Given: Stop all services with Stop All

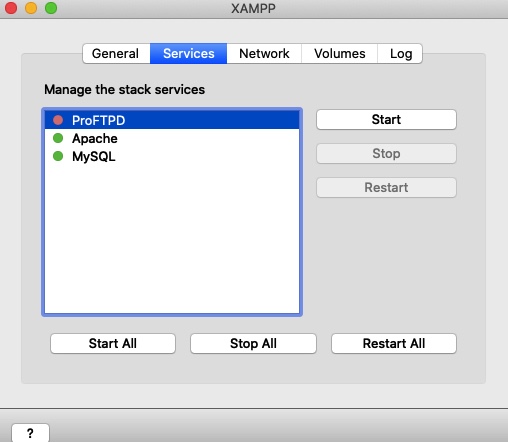Looking at the screenshot, I should pyautogui.click(x=253, y=343).
